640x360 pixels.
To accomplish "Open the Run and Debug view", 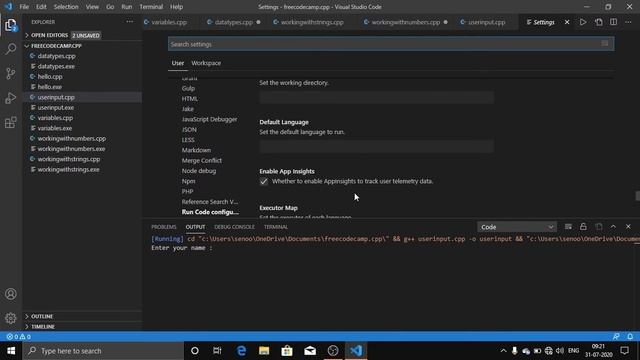I will pyautogui.click(x=11, y=98).
